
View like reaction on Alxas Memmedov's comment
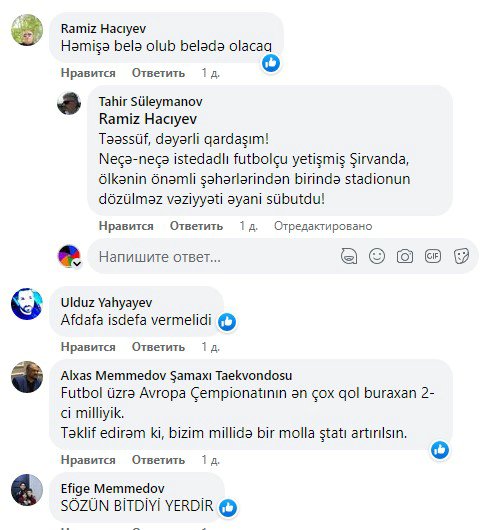click(x=440, y=450)
